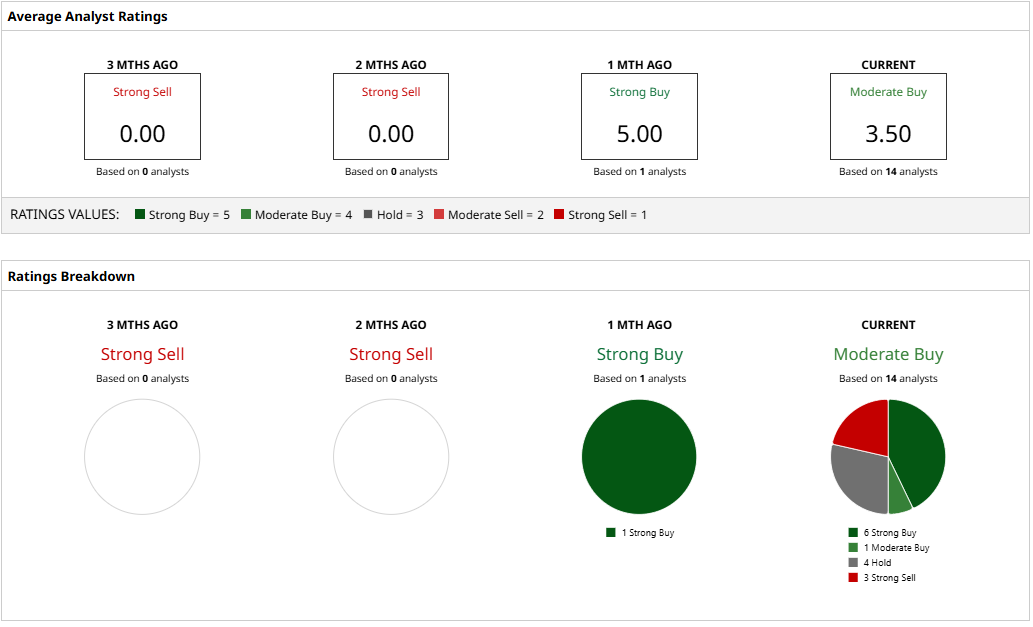Click the 'RATINGS VALUES:' label
Screen dimensions: 1033x627
tap(65, 215)
